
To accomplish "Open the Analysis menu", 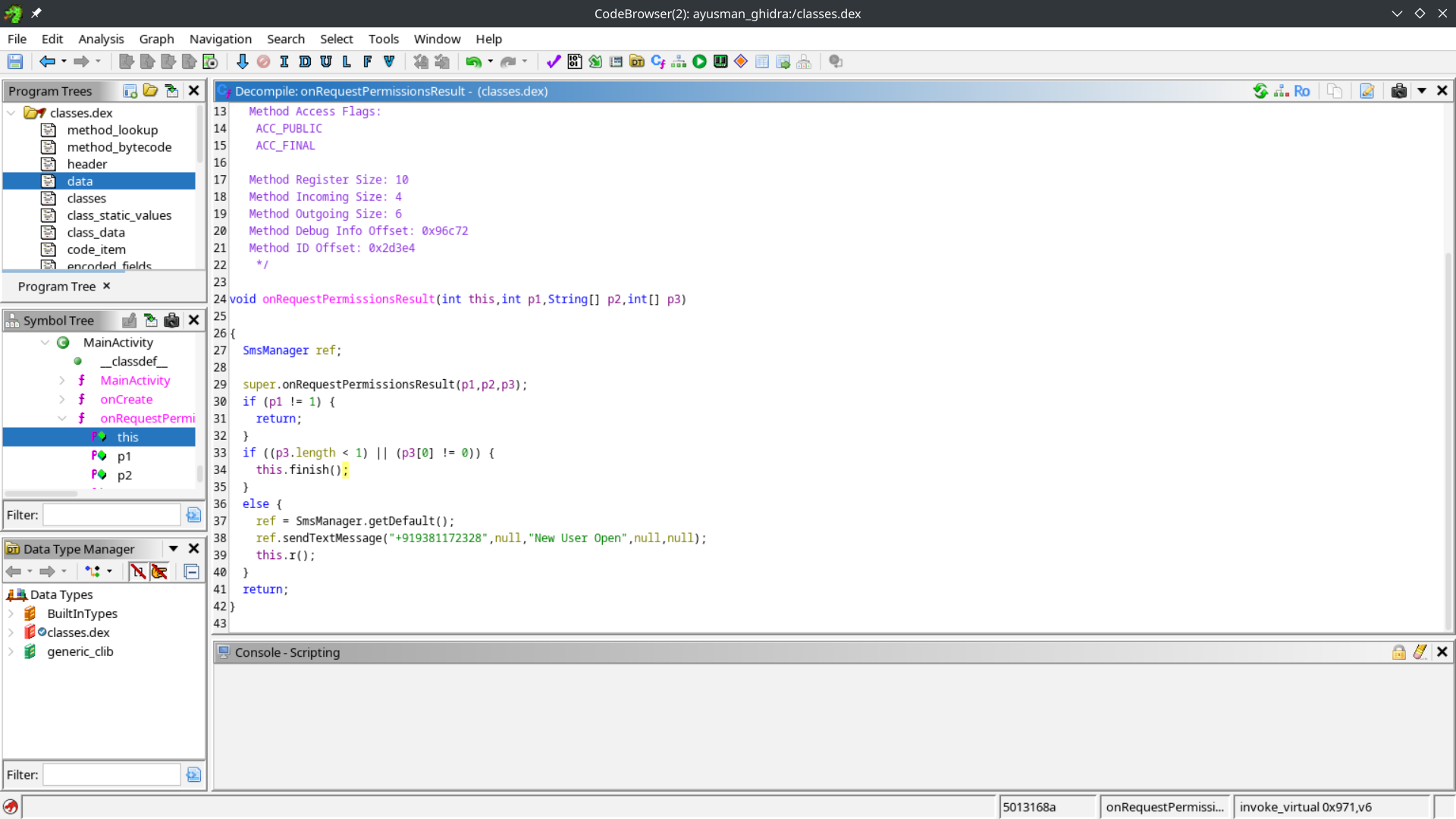I will point(101,39).
